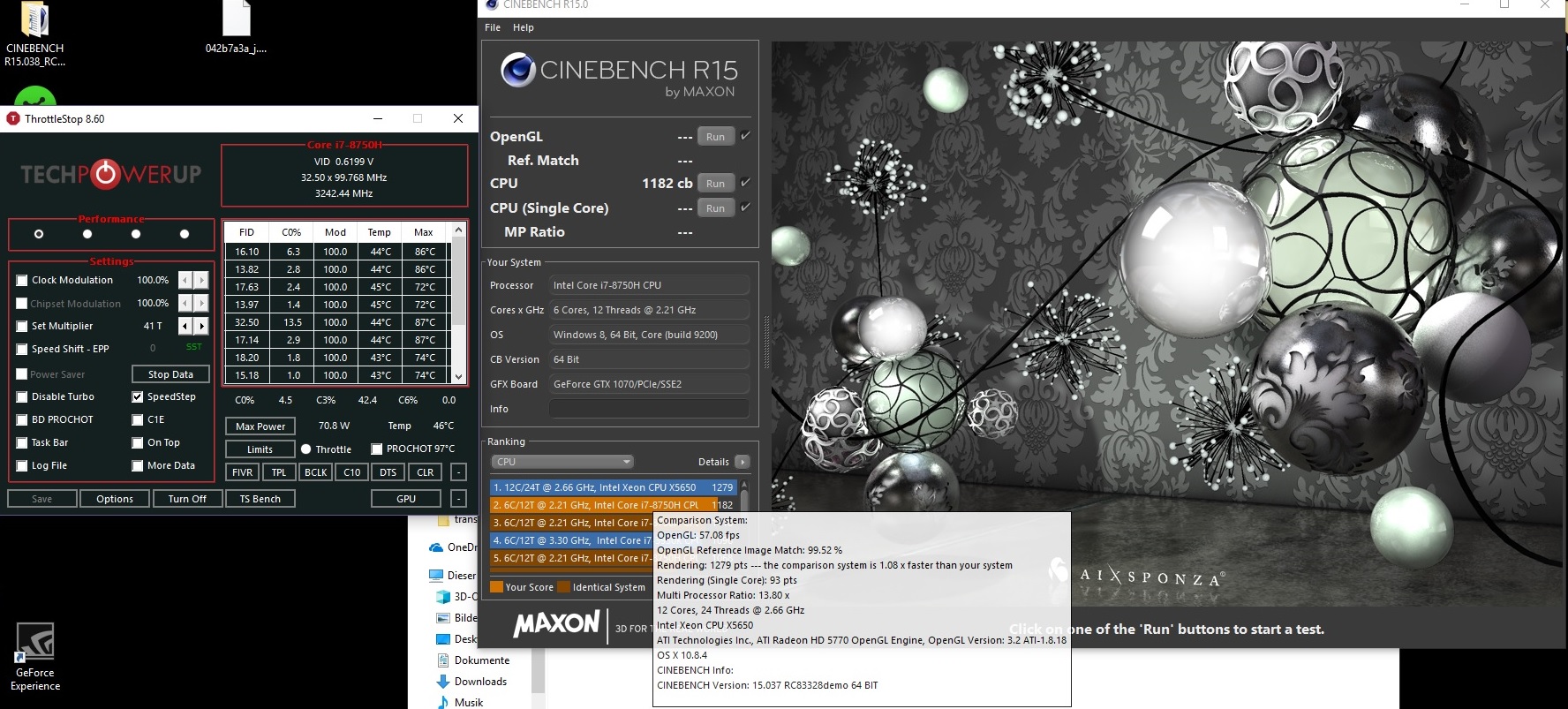Screen dimensions: 1568x709
Task: Click the Info input field in Your System
Action: point(649,409)
